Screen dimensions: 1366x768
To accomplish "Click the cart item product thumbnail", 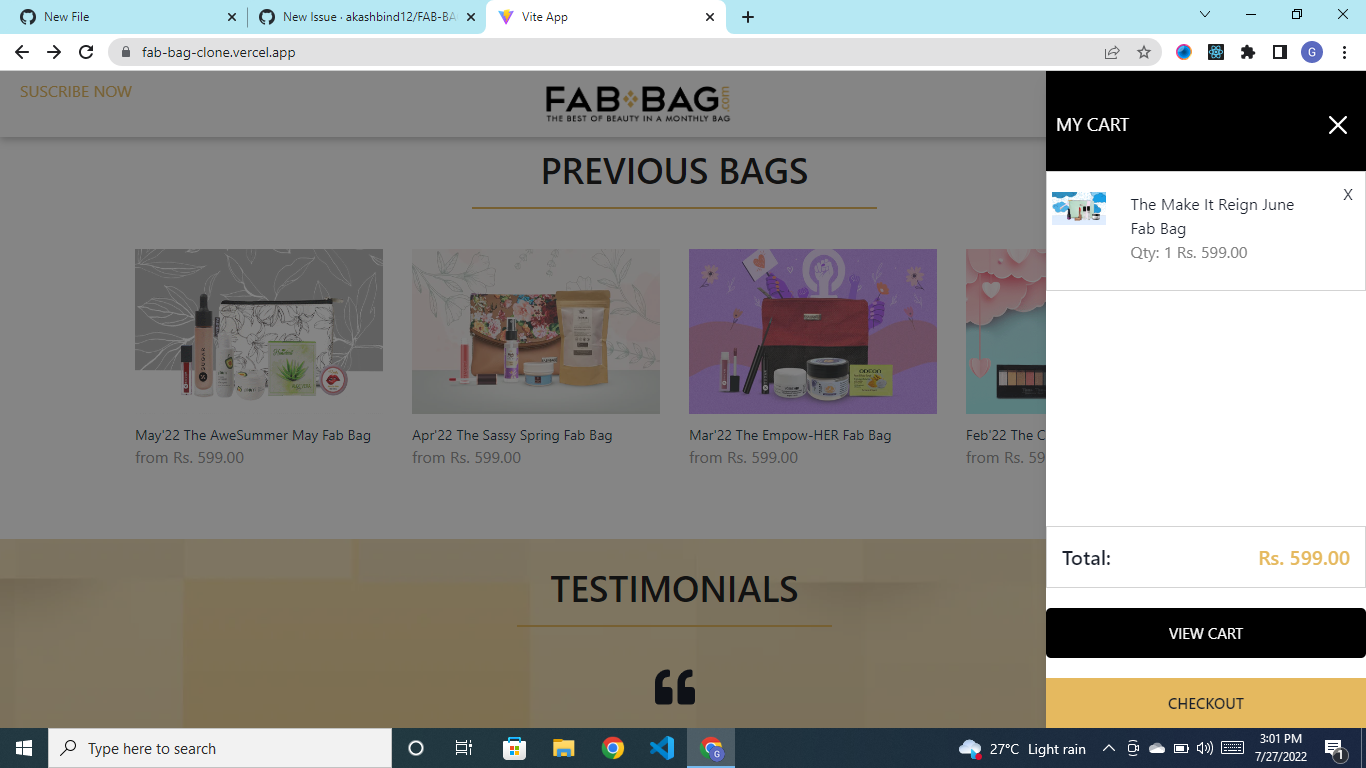I will tap(1079, 208).
